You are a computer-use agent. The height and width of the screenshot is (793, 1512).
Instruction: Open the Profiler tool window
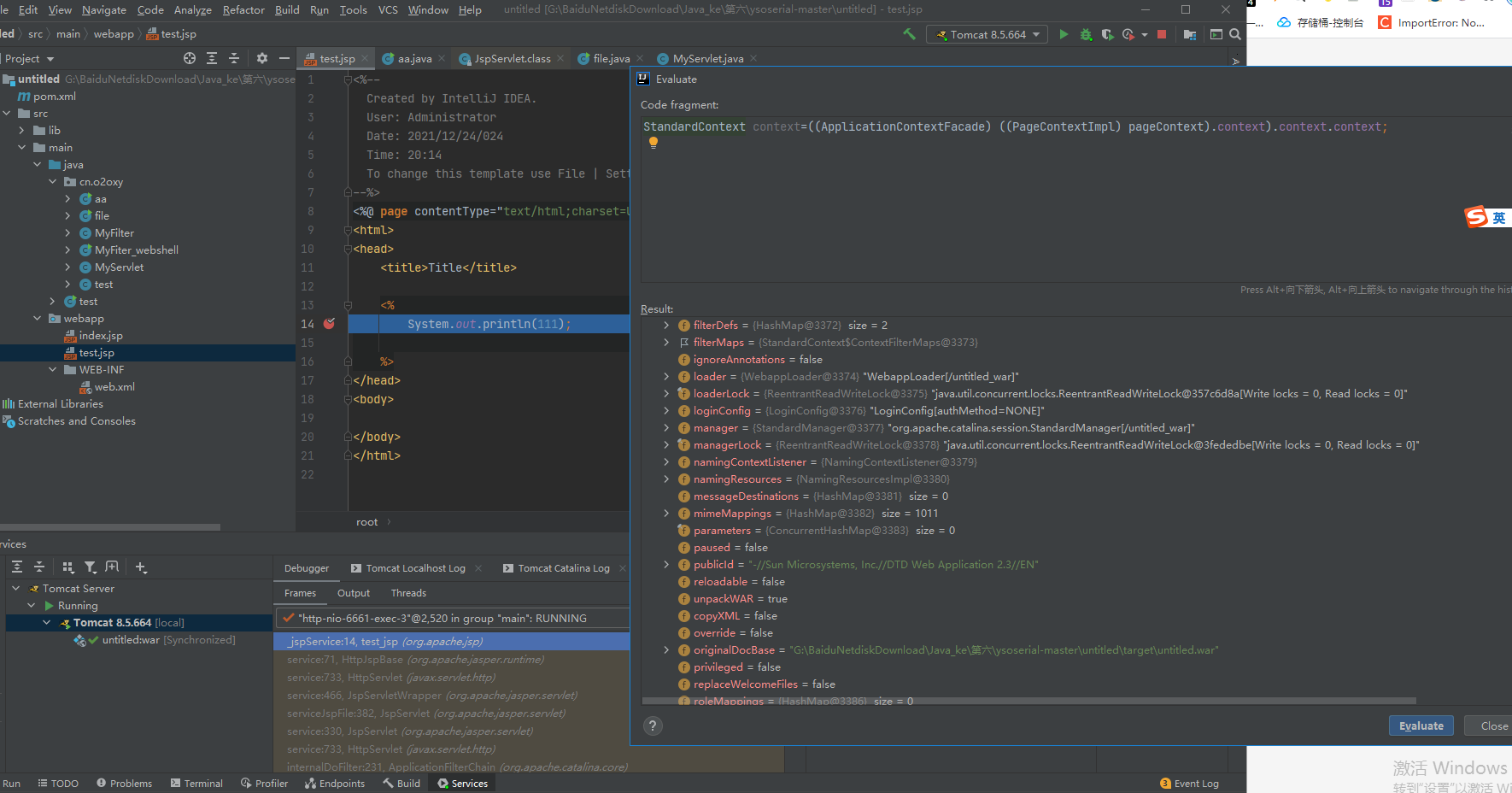pos(264,783)
